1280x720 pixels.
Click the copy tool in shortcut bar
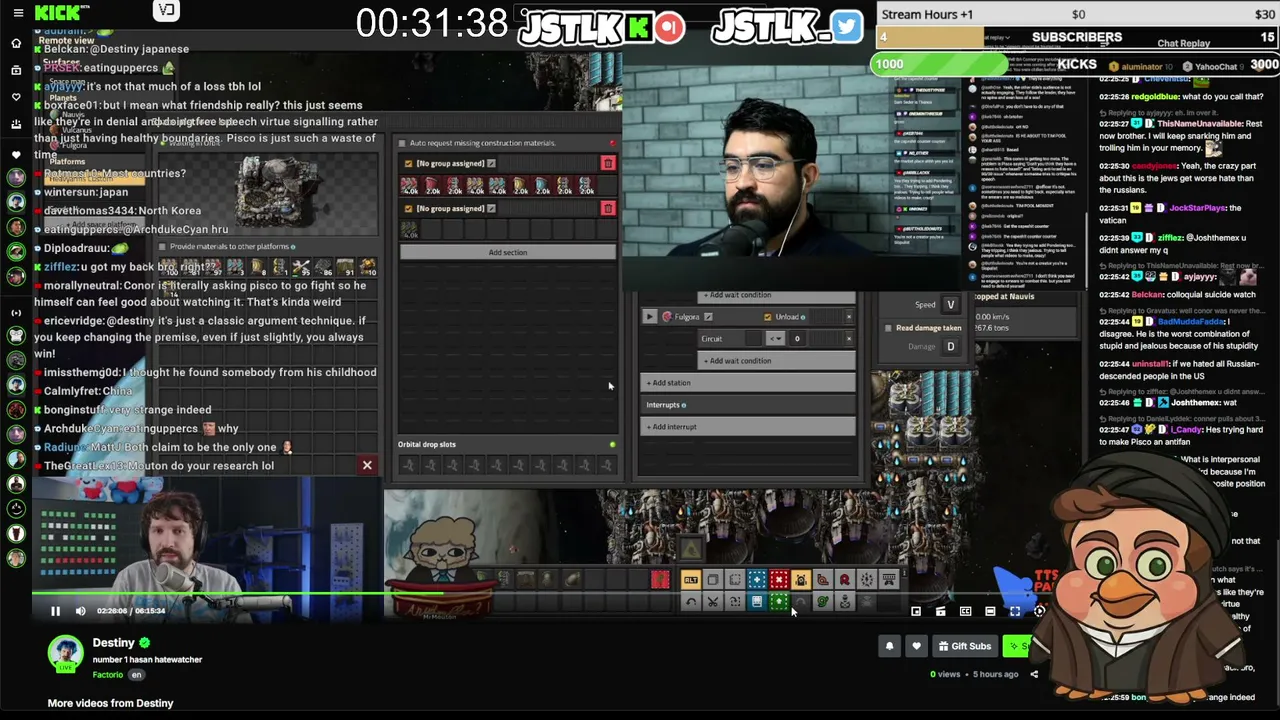point(713,580)
